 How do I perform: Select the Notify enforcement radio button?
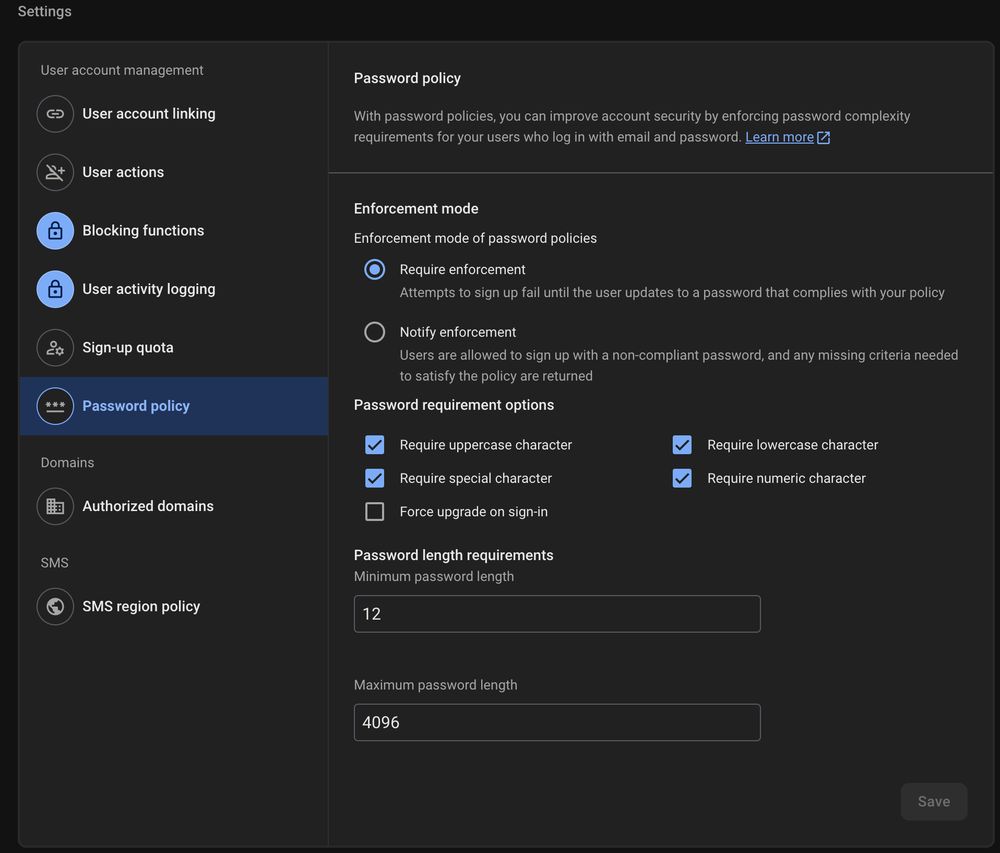[374, 332]
